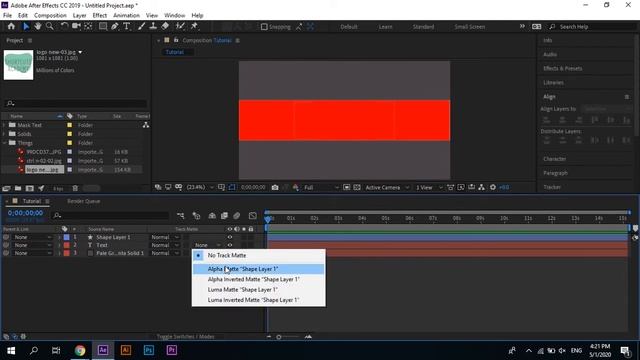
Task: Expand the Mask Text folder
Action: [4, 125]
